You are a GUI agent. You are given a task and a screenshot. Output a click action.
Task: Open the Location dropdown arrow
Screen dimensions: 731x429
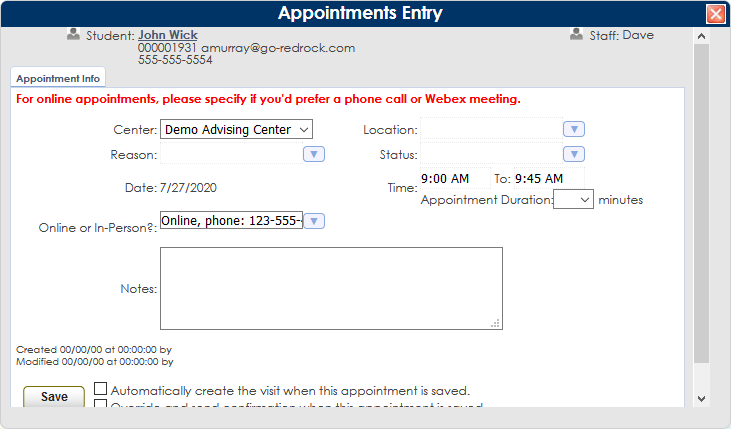coord(574,129)
